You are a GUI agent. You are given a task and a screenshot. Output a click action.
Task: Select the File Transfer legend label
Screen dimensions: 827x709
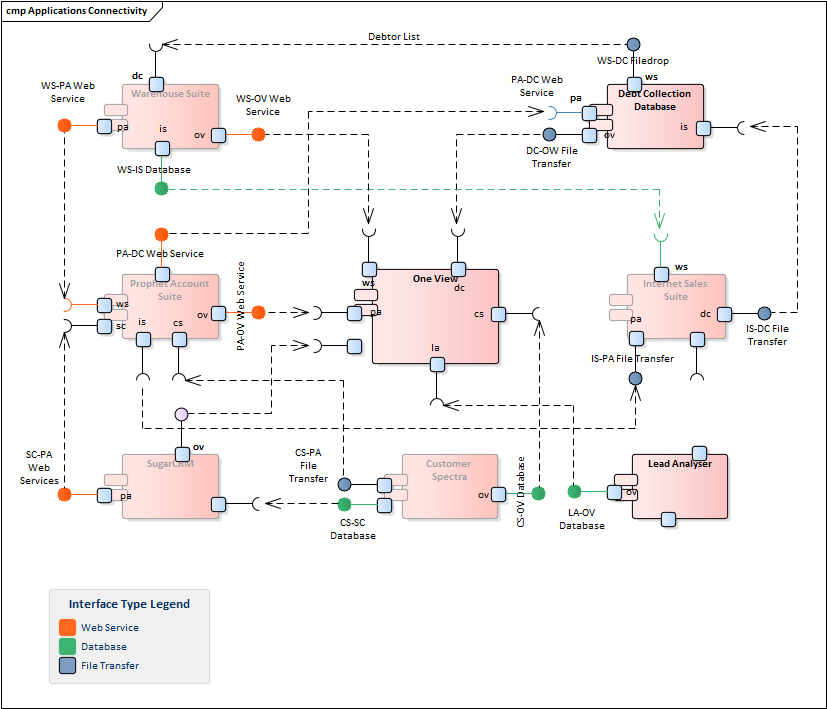point(110,665)
